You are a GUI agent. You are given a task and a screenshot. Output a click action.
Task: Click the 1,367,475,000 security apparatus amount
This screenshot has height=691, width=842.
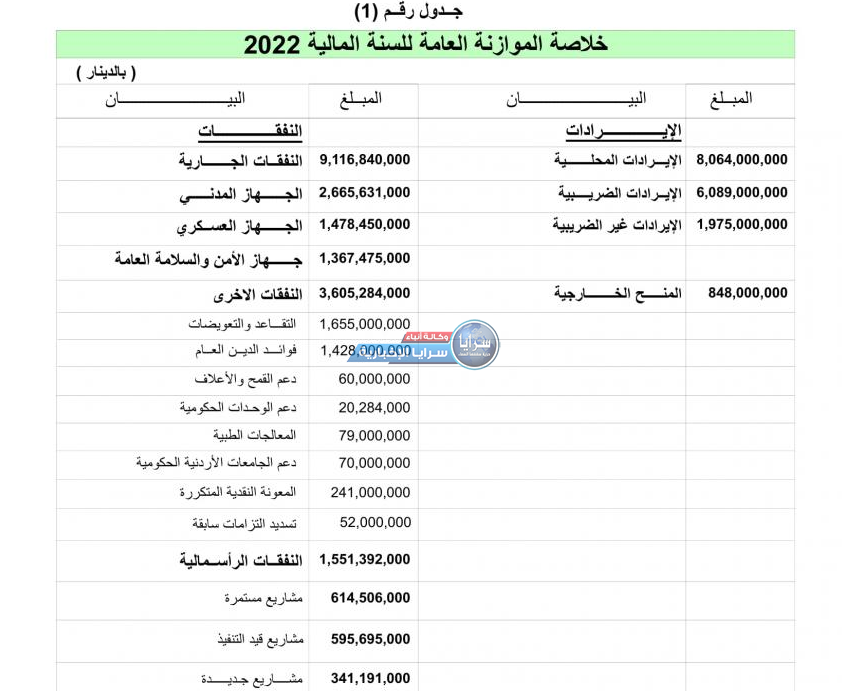tap(365, 258)
